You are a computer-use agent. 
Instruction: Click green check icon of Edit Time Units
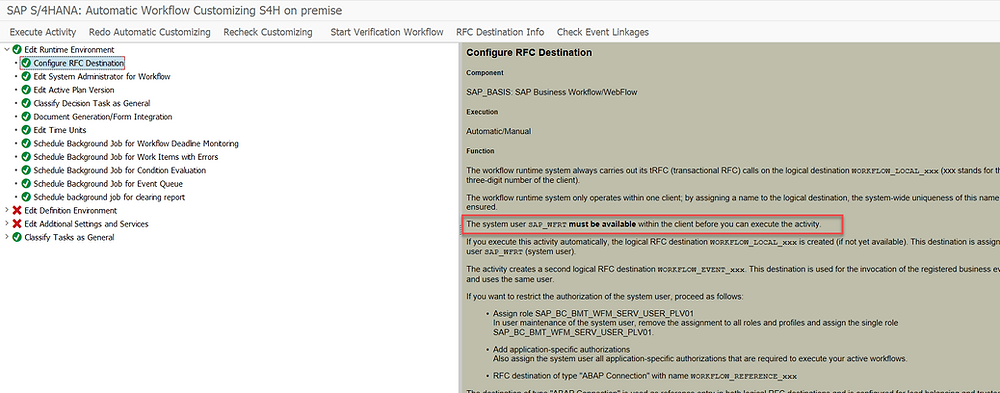click(x=26, y=130)
